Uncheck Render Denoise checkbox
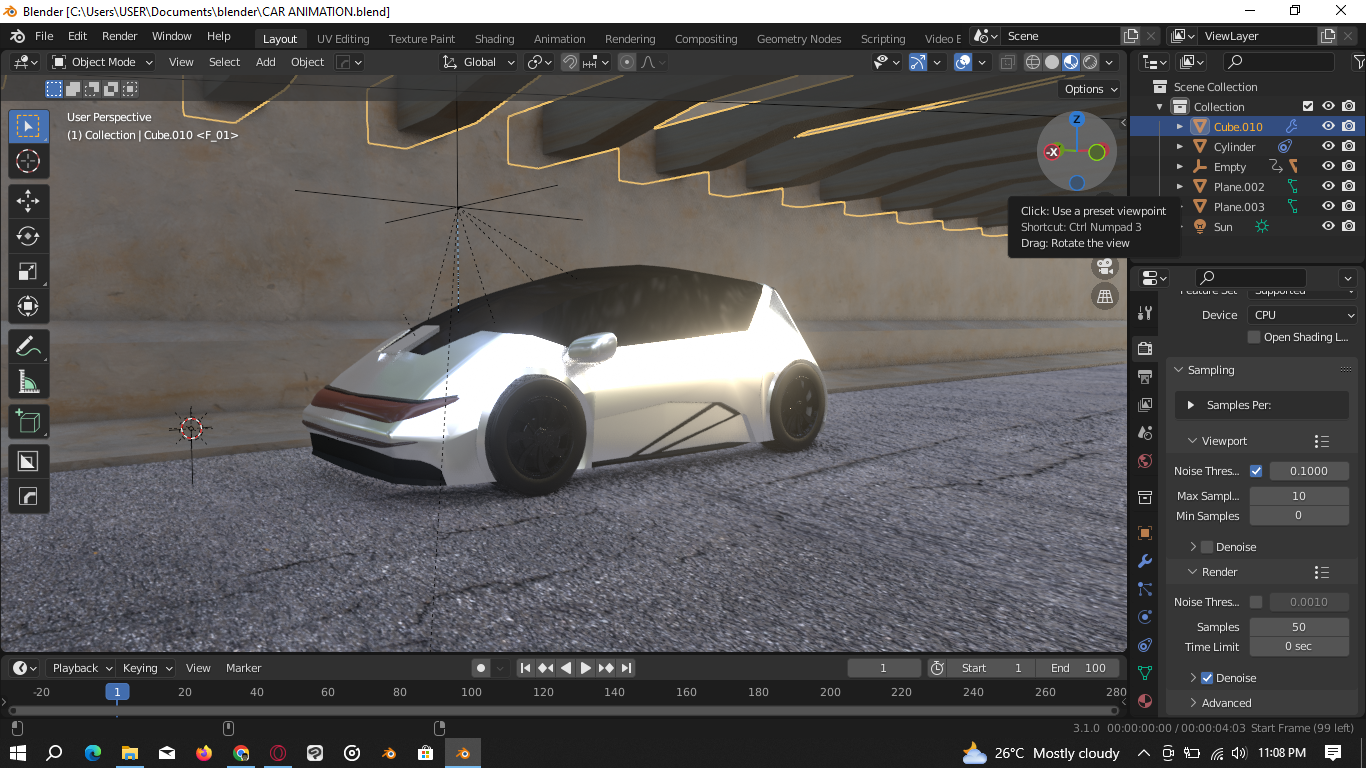 coord(1207,678)
